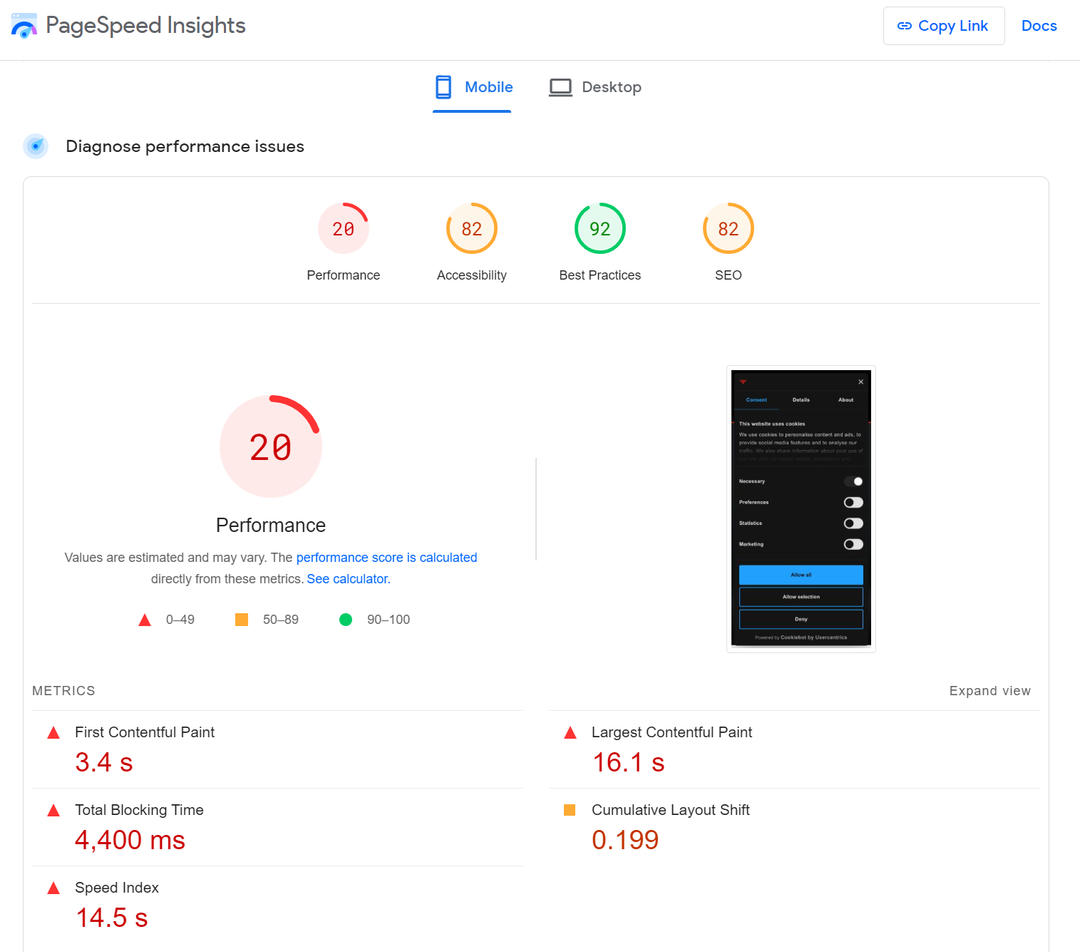Click the desktop laptop icon

click(x=560, y=87)
